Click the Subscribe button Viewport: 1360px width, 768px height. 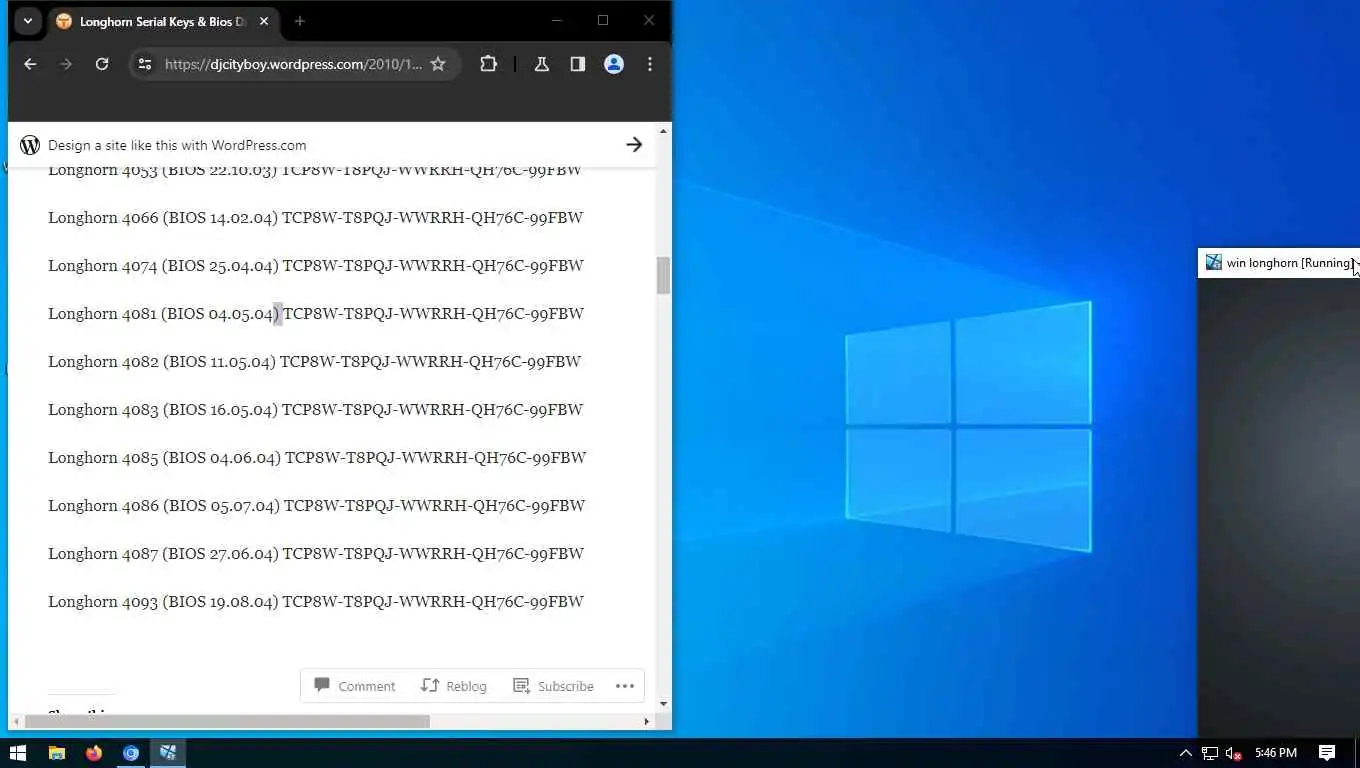pyautogui.click(x=553, y=686)
